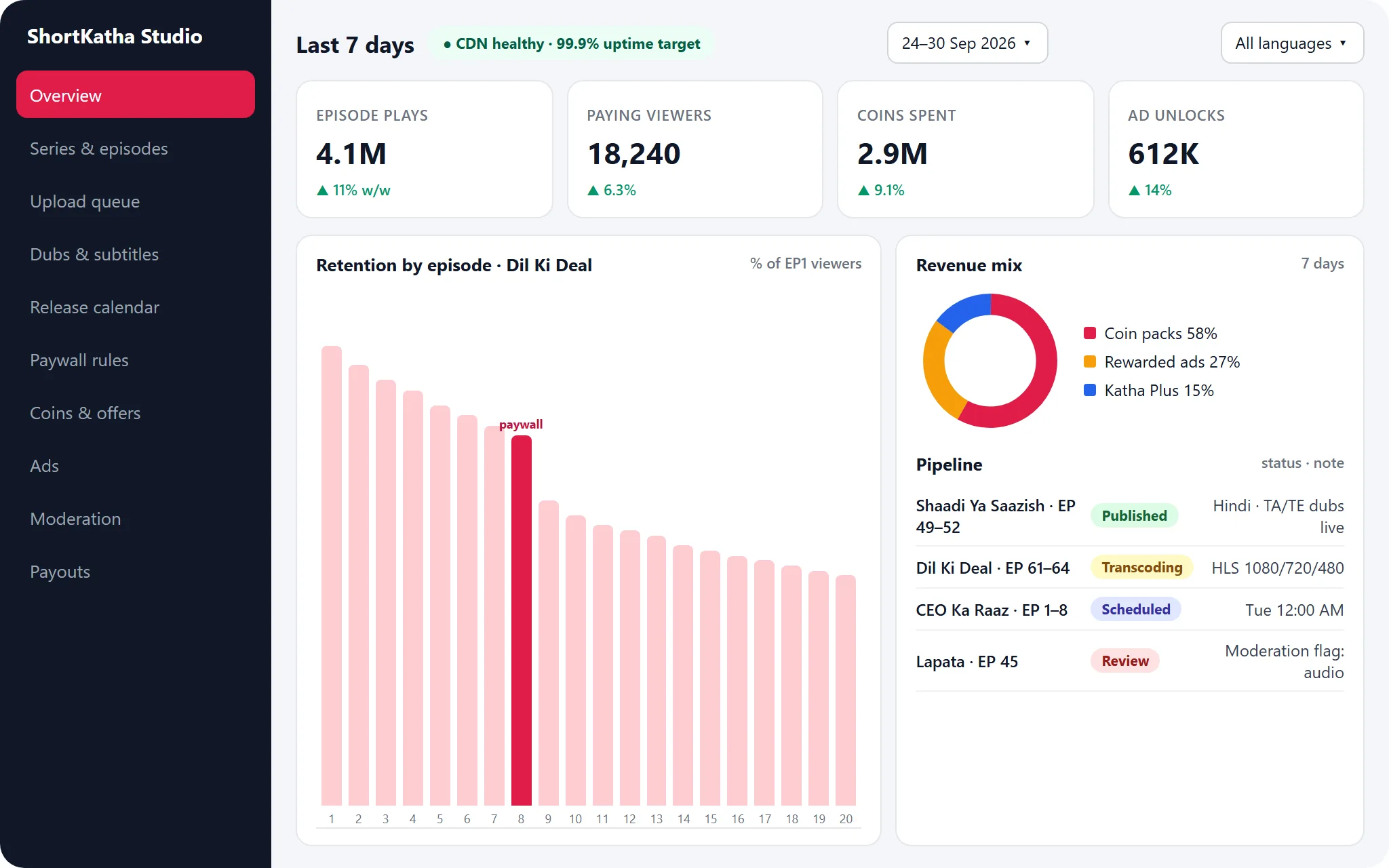Screen dimensions: 1389x868
Task: Select the Ad Unlocks metric card
Action: point(1236,149)
